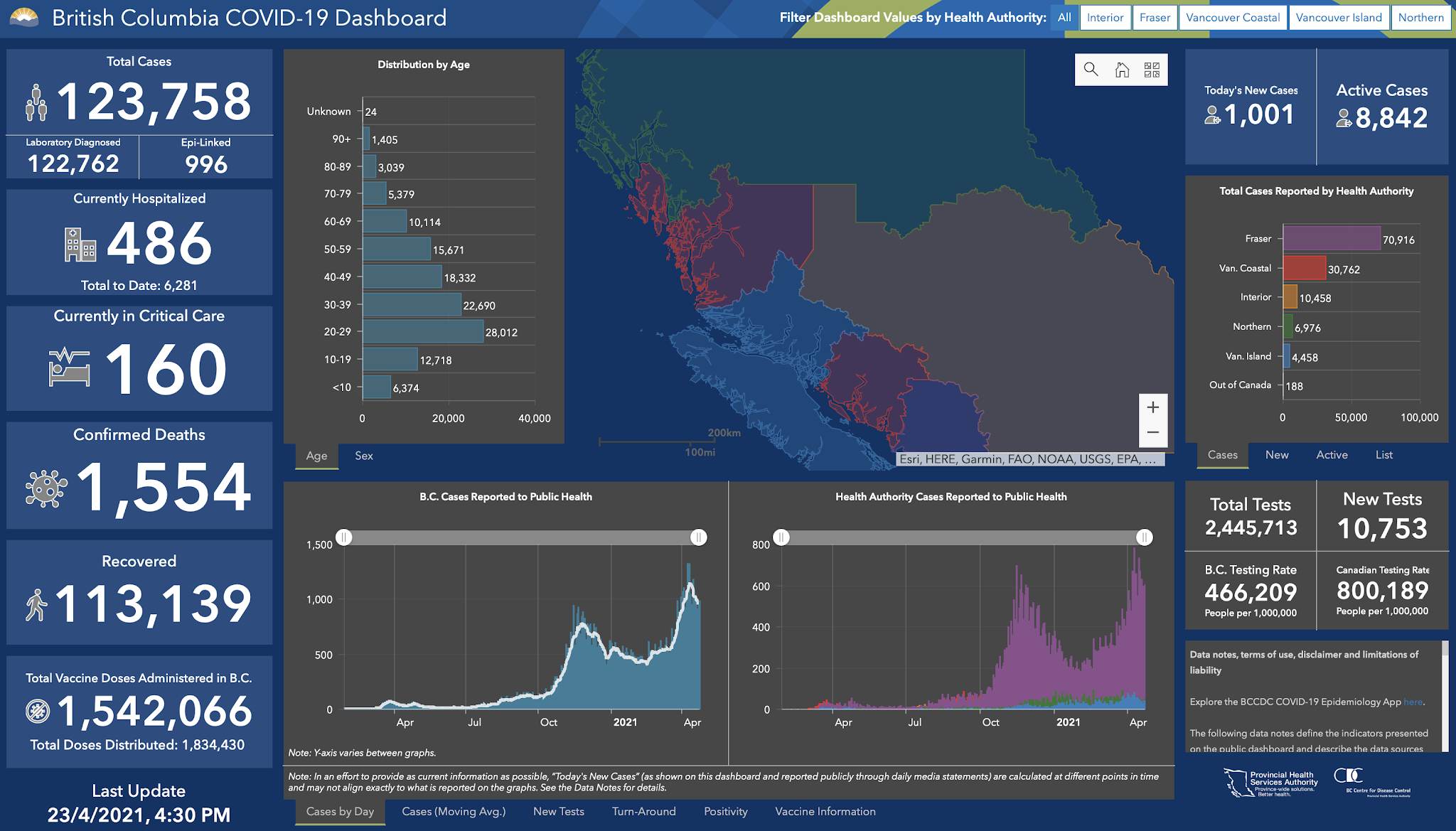Open the map basemap gallery grid icon
Image resolution: width=1456 pixels, height=831 pixels.
pos(1152,70)
